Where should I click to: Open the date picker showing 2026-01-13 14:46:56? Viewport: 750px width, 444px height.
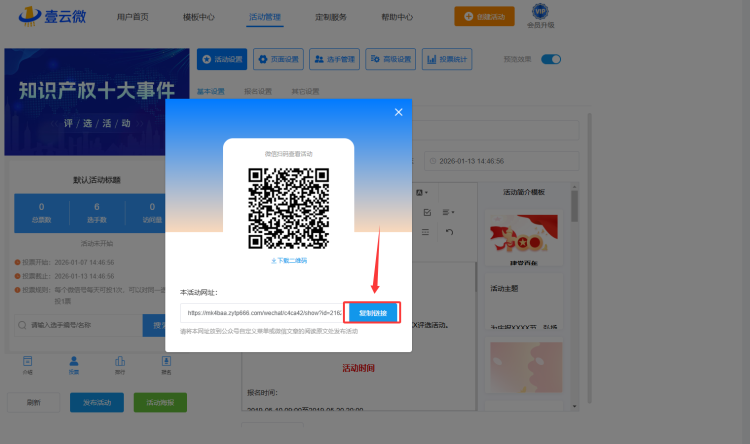[500, 161]
